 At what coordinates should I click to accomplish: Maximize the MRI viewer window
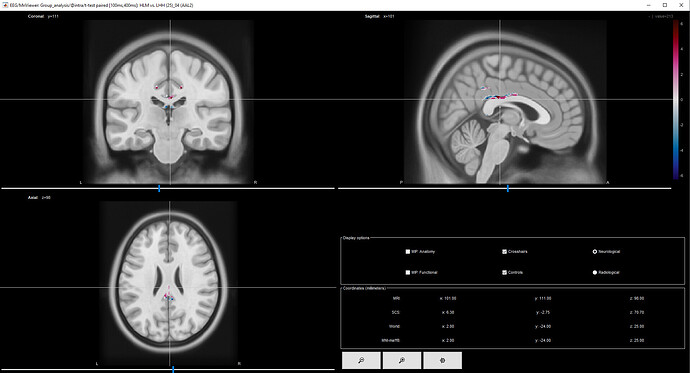[x=665, y=5]
